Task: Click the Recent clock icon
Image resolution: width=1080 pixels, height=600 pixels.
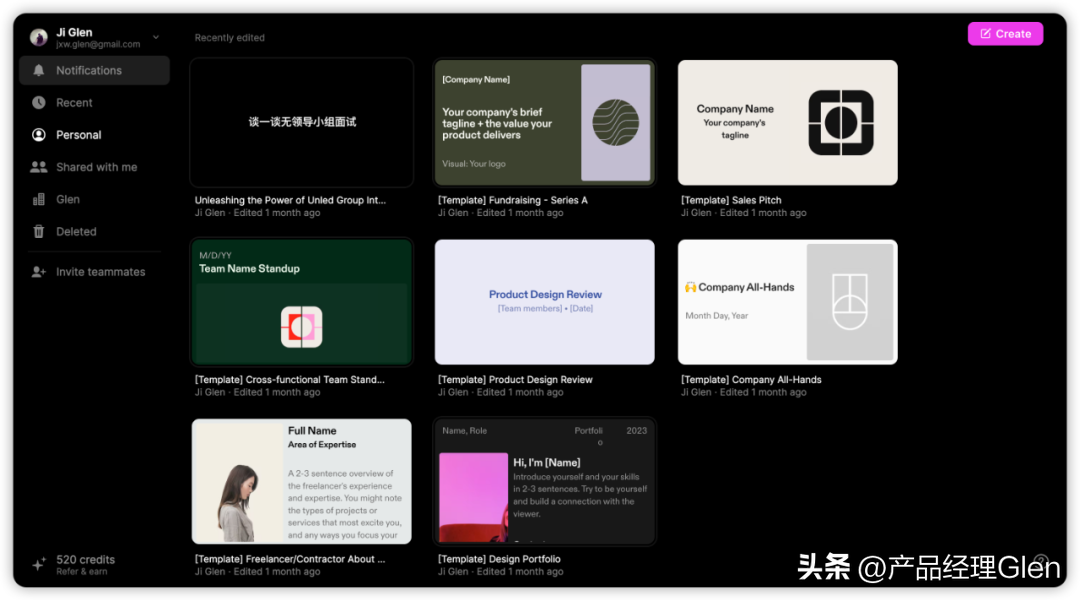Action: click(x=39, y=103)
